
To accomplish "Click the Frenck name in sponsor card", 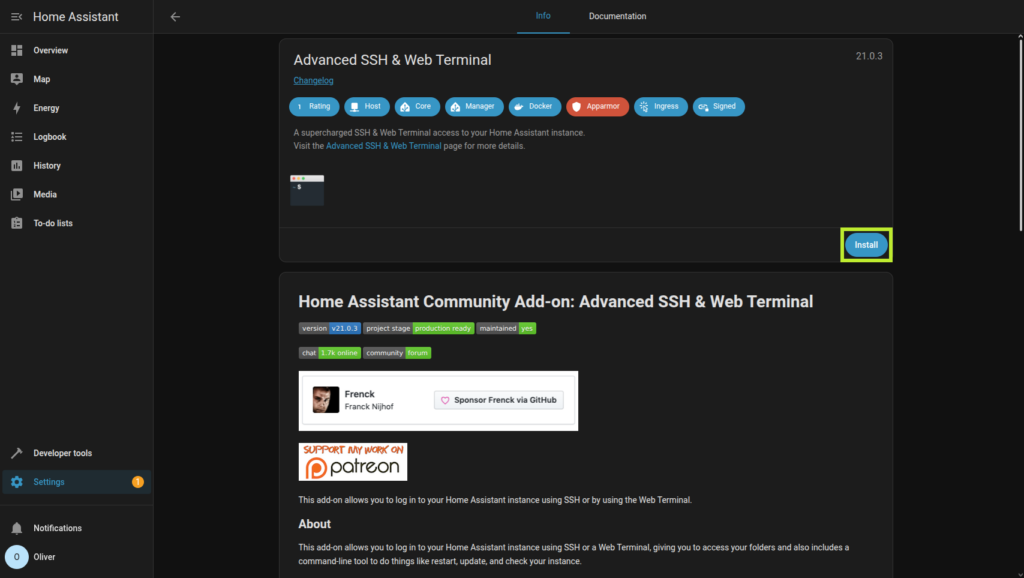I will tap(360, 394).
